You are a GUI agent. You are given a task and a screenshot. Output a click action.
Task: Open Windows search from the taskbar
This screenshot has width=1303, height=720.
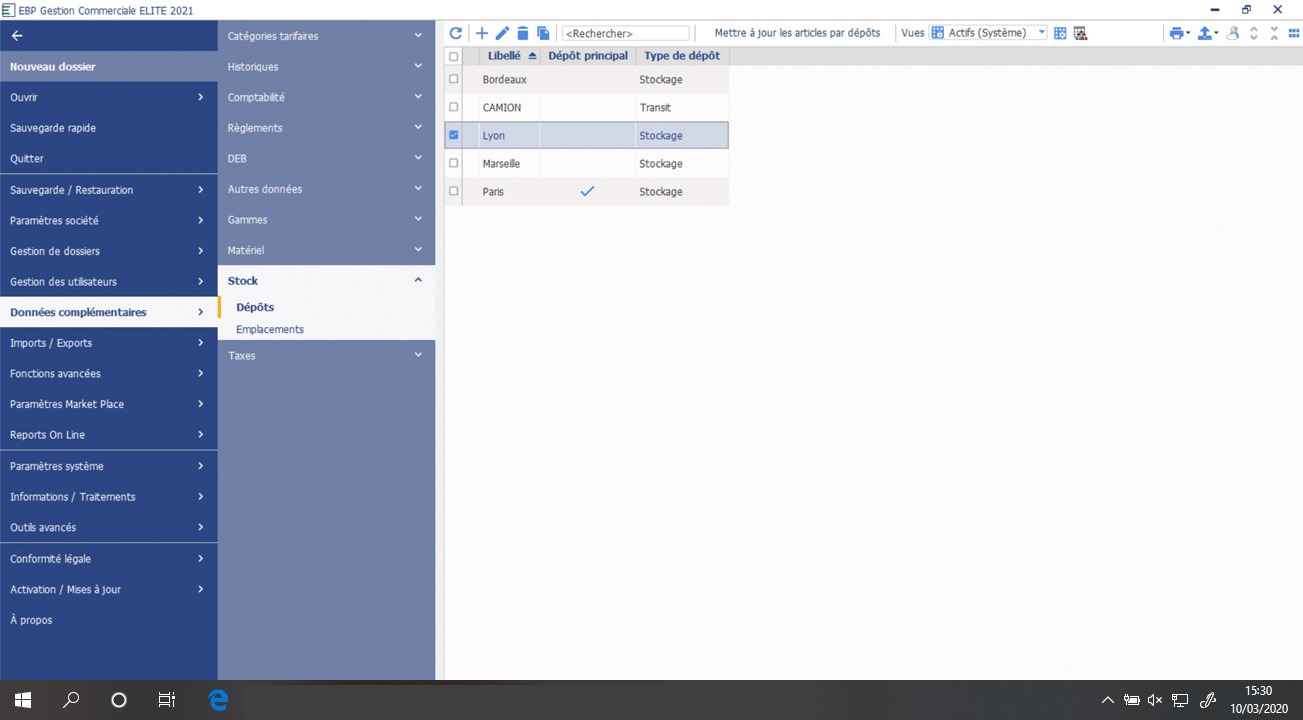[x=71, y=700]
